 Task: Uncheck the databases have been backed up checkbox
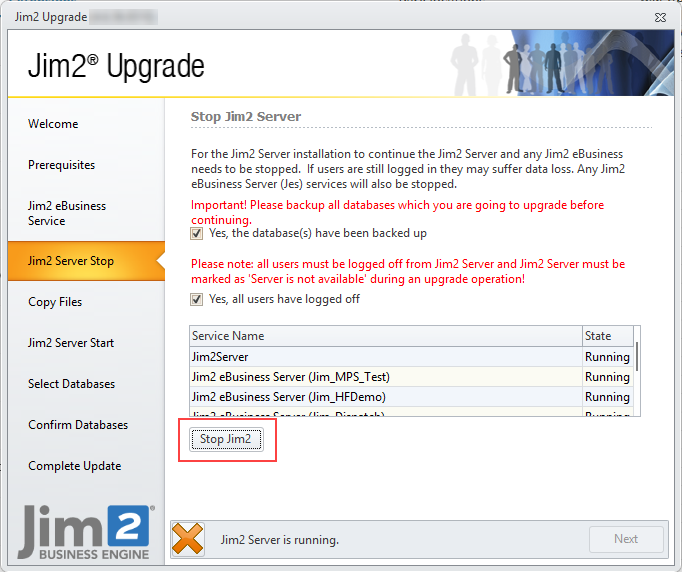[197, 234]
